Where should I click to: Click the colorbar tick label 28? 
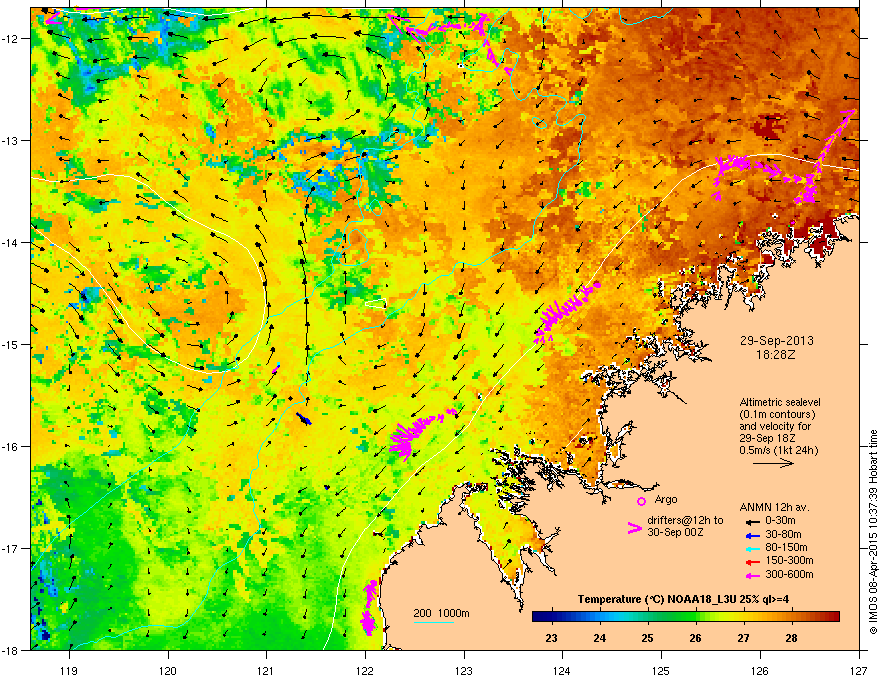tap(791, 638)
